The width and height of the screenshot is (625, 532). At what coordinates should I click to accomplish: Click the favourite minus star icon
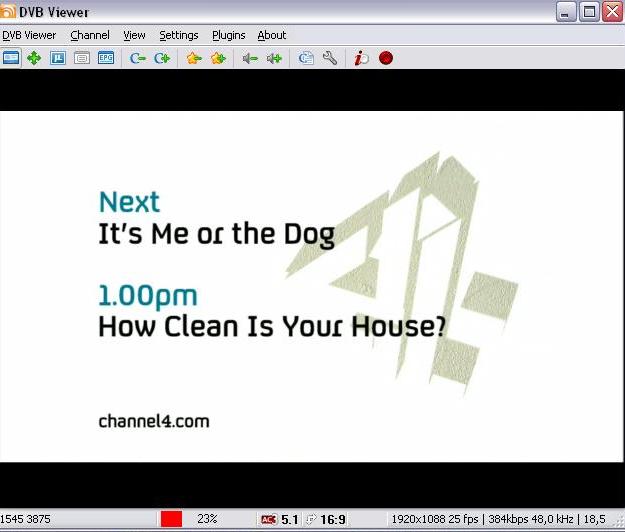pos(194,58)
